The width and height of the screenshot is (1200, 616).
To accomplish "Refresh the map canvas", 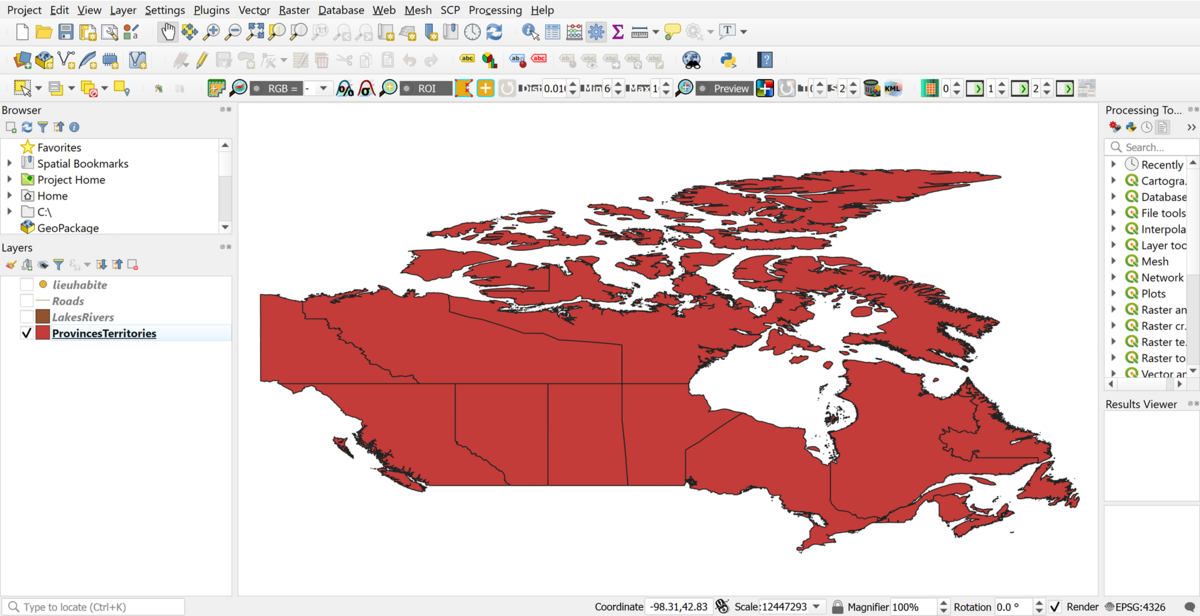I will (x=493, y=31).
